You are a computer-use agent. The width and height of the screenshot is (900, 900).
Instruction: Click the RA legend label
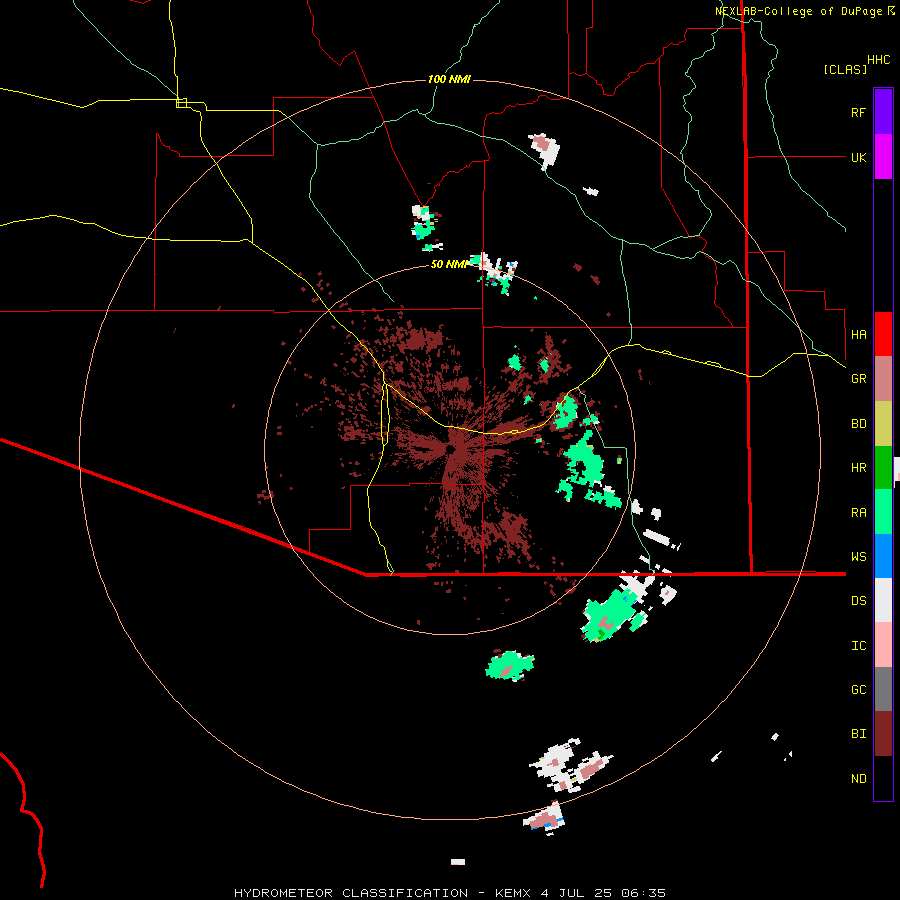[858, 513]
